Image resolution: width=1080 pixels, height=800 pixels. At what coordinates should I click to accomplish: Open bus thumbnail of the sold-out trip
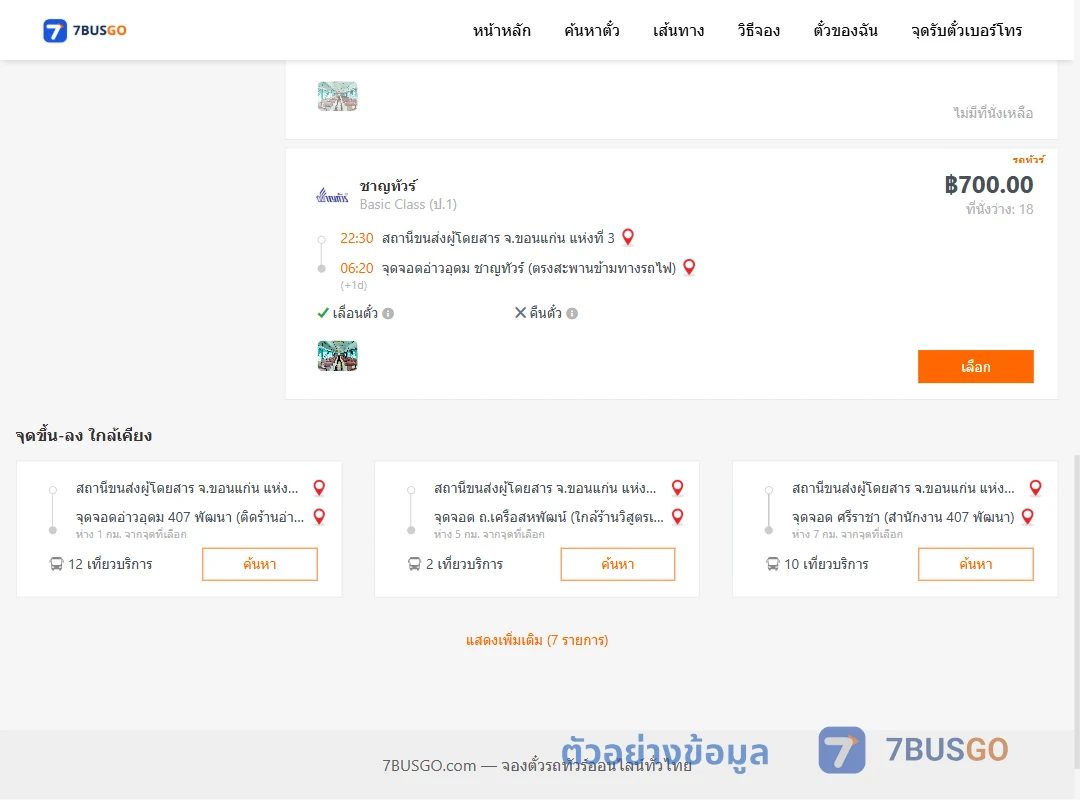(x=338, y=96)
